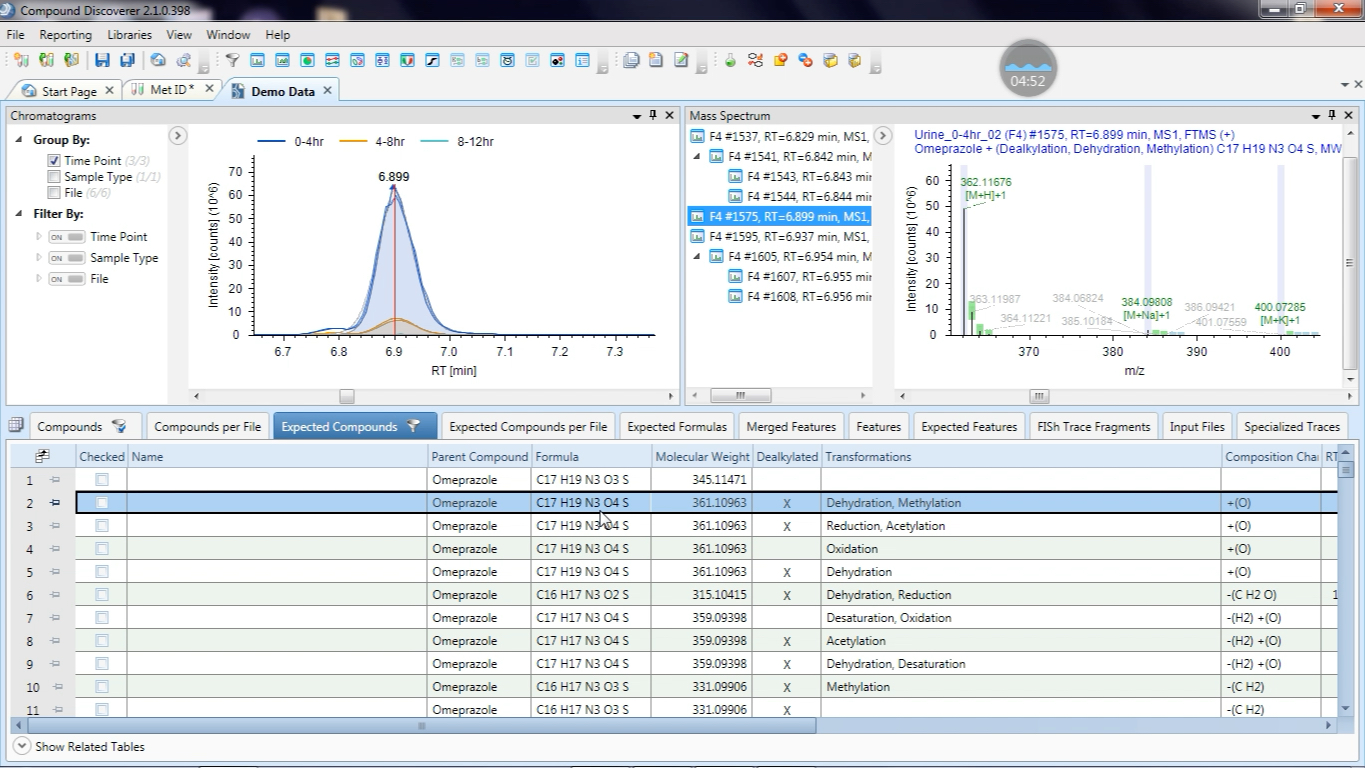Expand the Time Point filter tree
Viewport: 1365px width, 768px height.
pyautogui.click(x=39, y=237)
